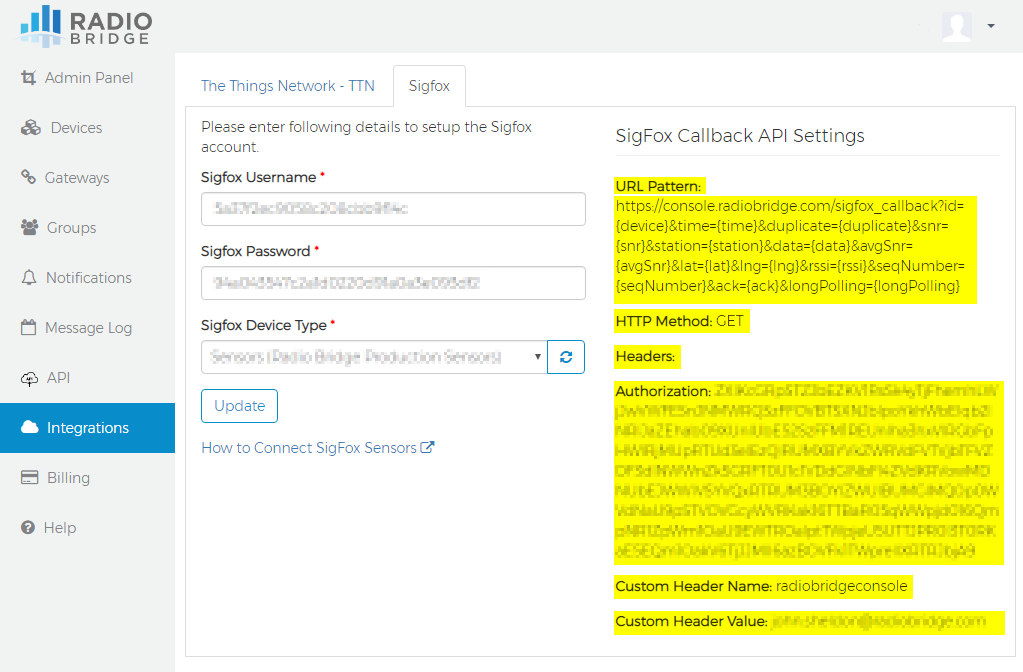Screen dimensions: 1023x672
Task: Click the Sigfox Username label
Action: point(258,177)
